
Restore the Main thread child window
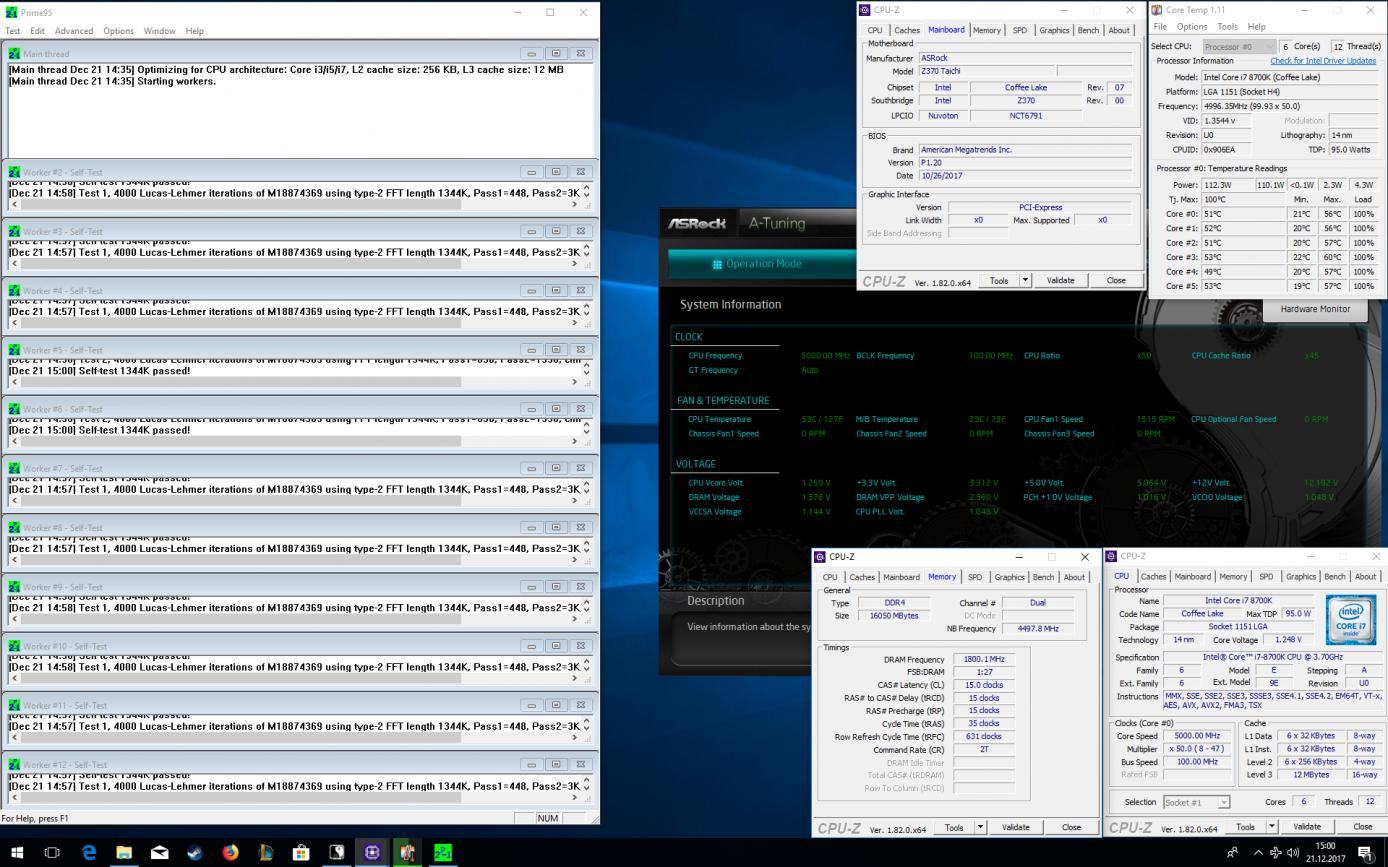[556, 53]
